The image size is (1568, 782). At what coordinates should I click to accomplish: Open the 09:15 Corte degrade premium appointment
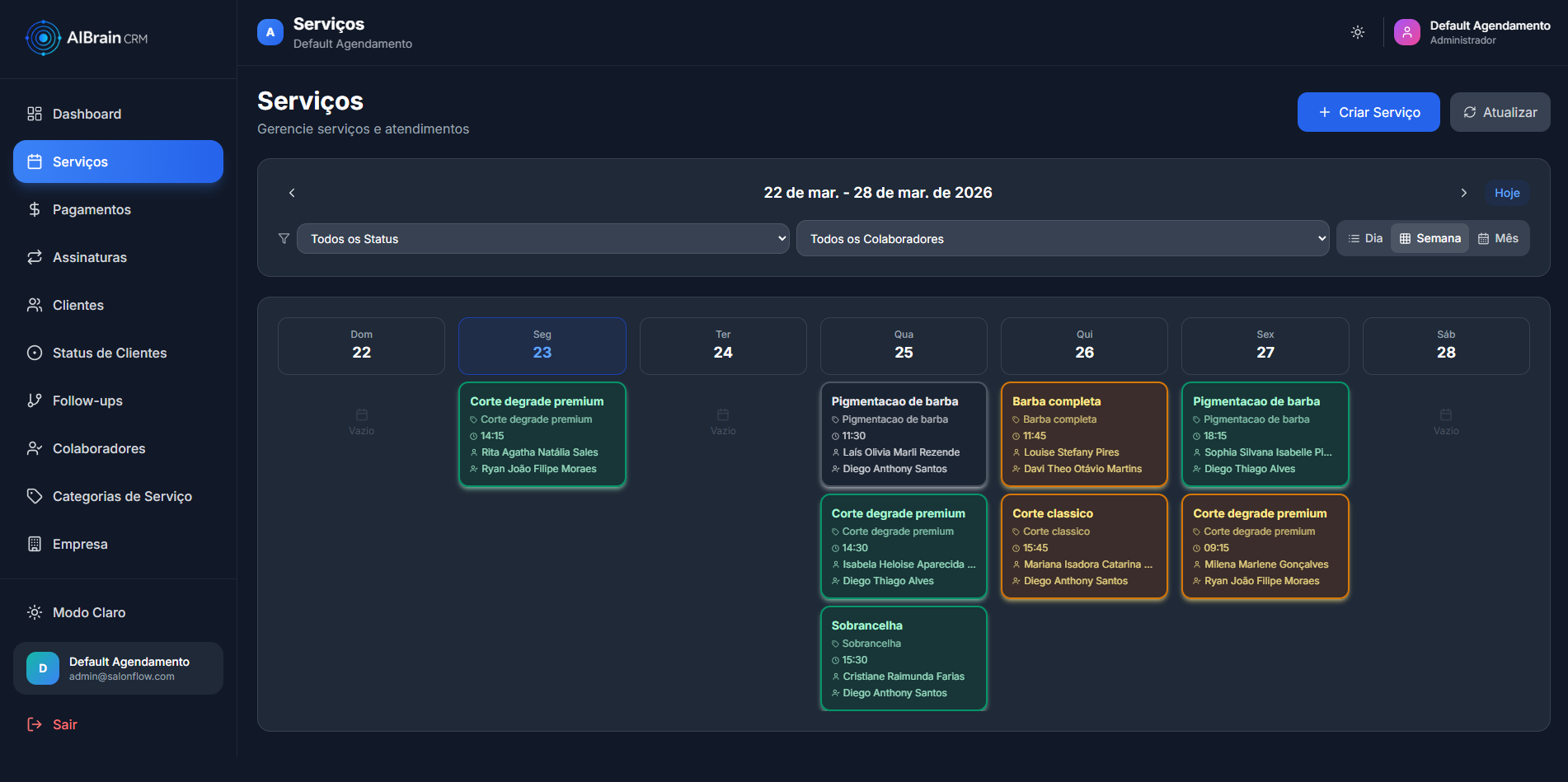tap(1265, 546)
